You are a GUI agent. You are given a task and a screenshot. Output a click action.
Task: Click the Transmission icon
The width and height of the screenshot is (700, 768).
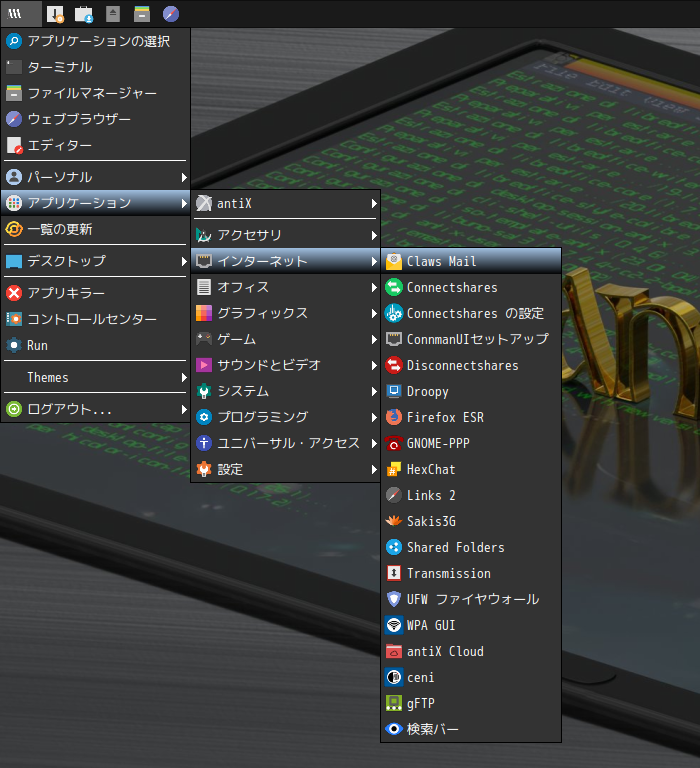394,573
